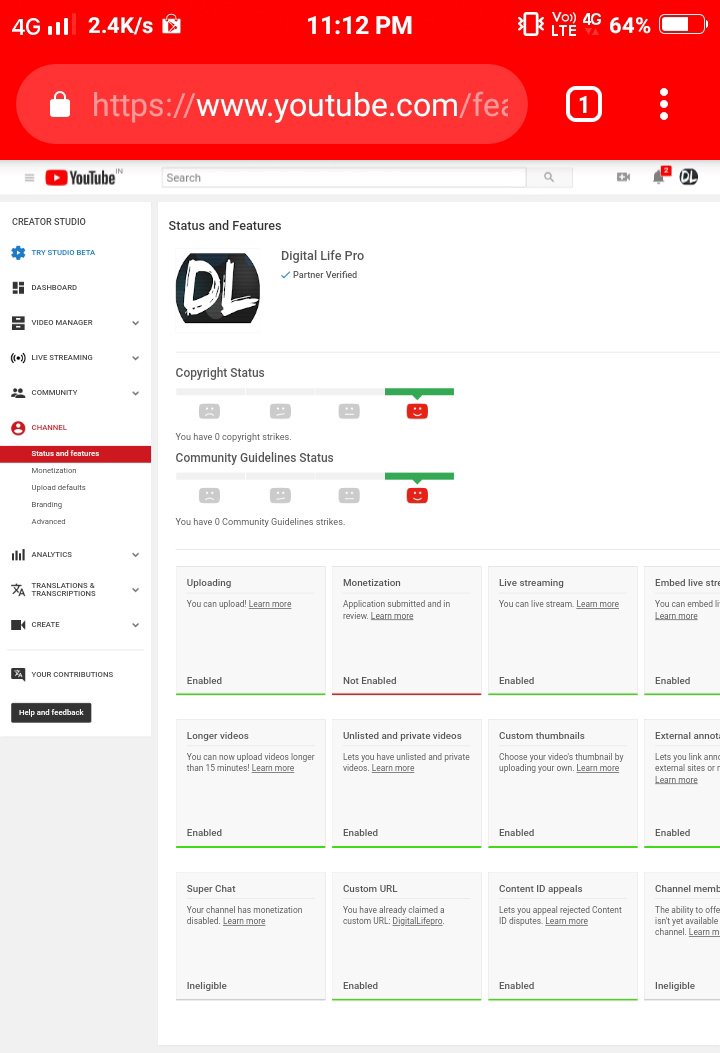Click Learn more in Content ID appeals card

[566, 921]
